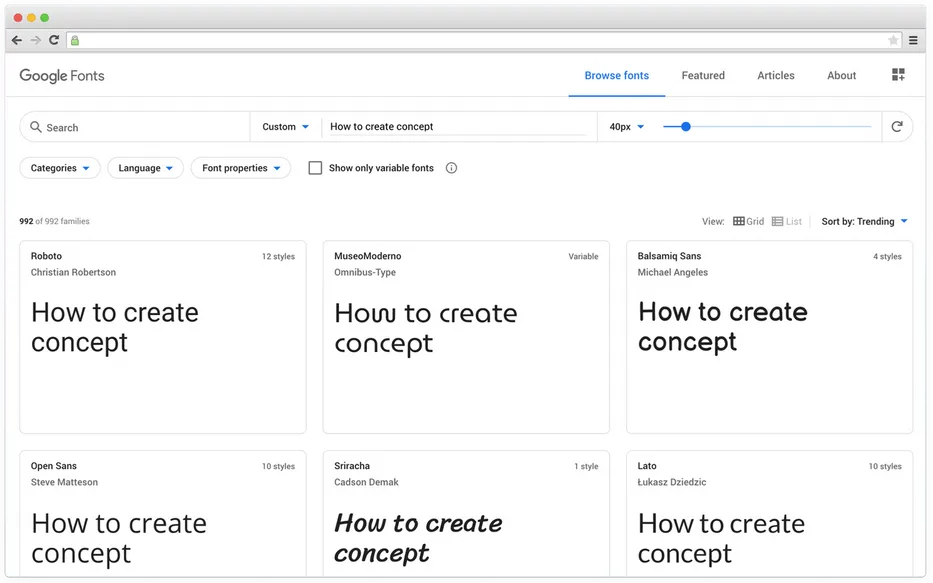The width and height of the screenshot is (933, 583).
Task: Click designer name Łukasz Dziedzic
Action: coord(672,482)
